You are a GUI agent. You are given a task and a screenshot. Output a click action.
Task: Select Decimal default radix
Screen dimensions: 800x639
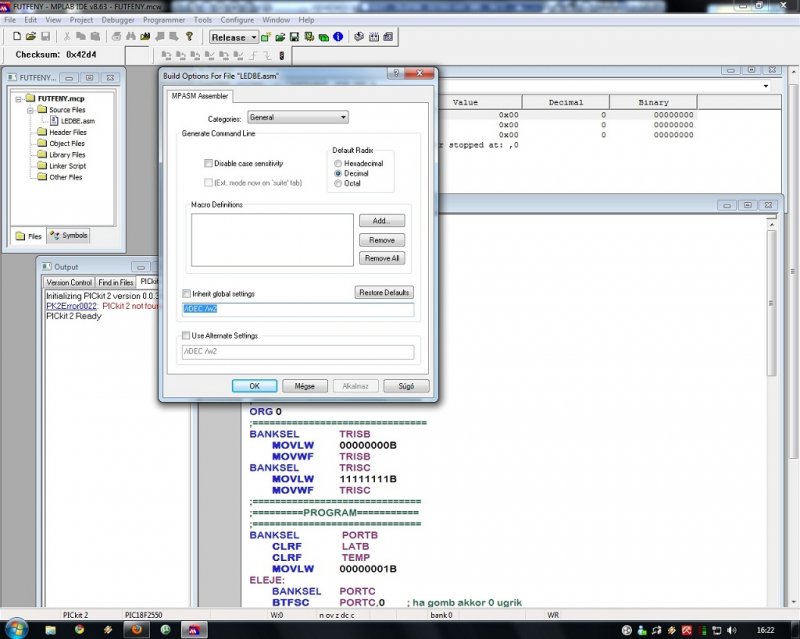(338, 174)
